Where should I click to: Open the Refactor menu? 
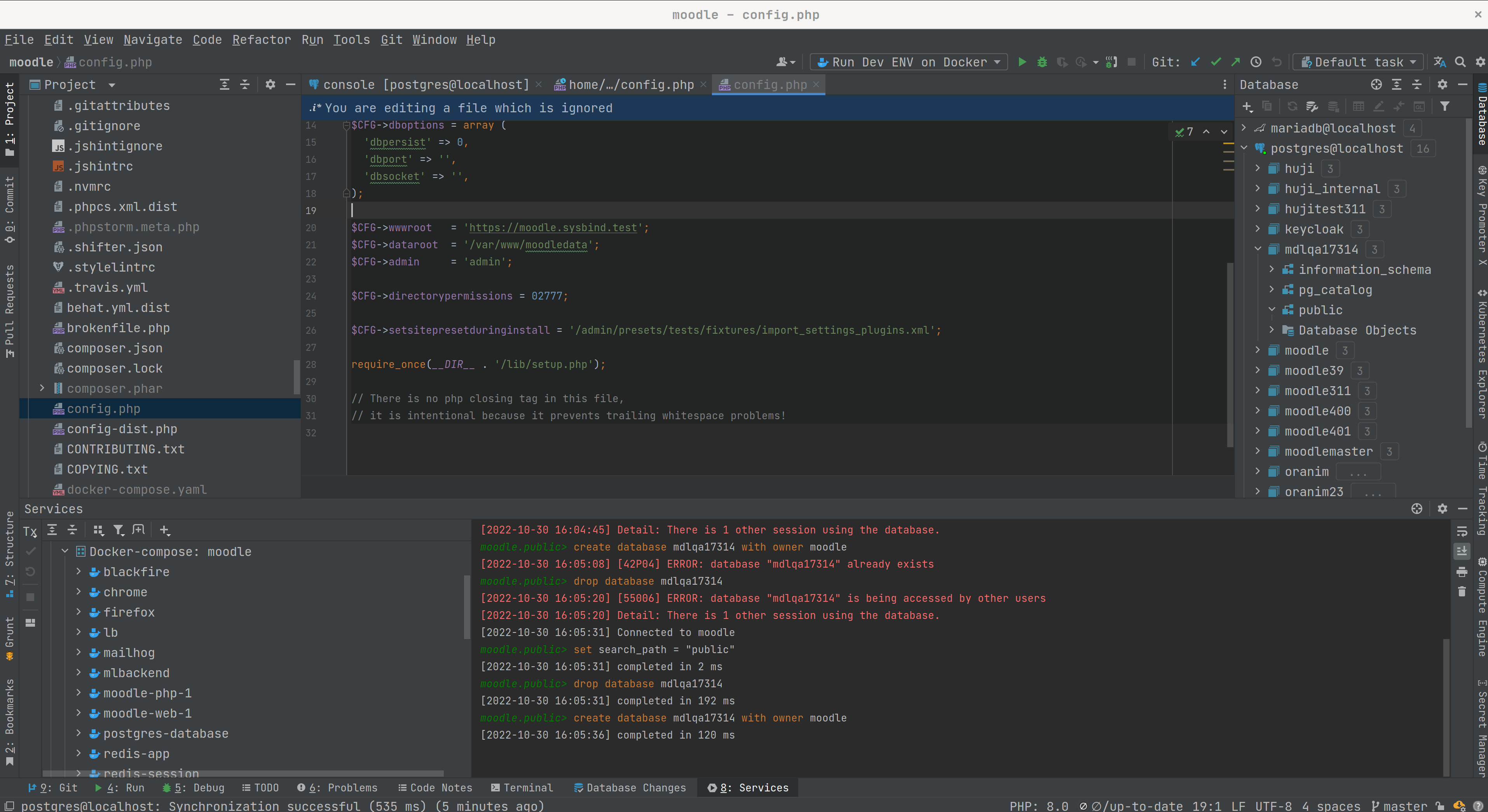click(x=261, y=39)
